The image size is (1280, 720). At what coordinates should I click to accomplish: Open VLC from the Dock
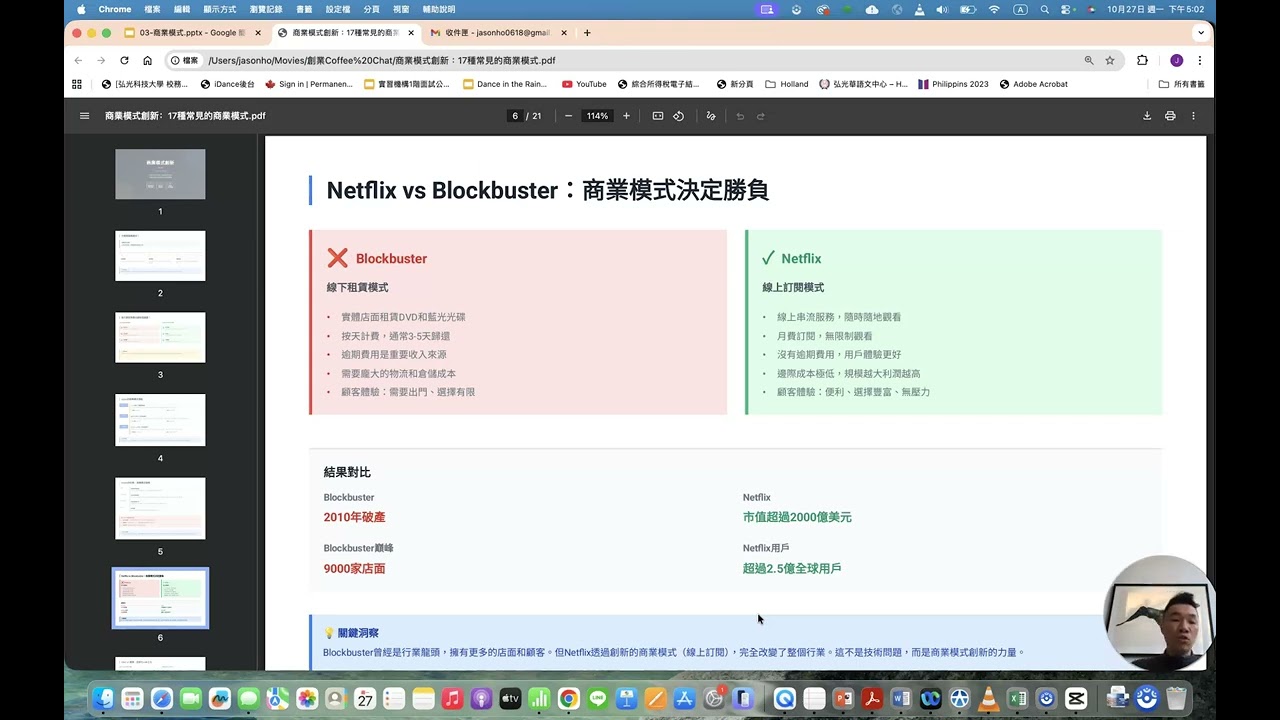coord(988,698)
